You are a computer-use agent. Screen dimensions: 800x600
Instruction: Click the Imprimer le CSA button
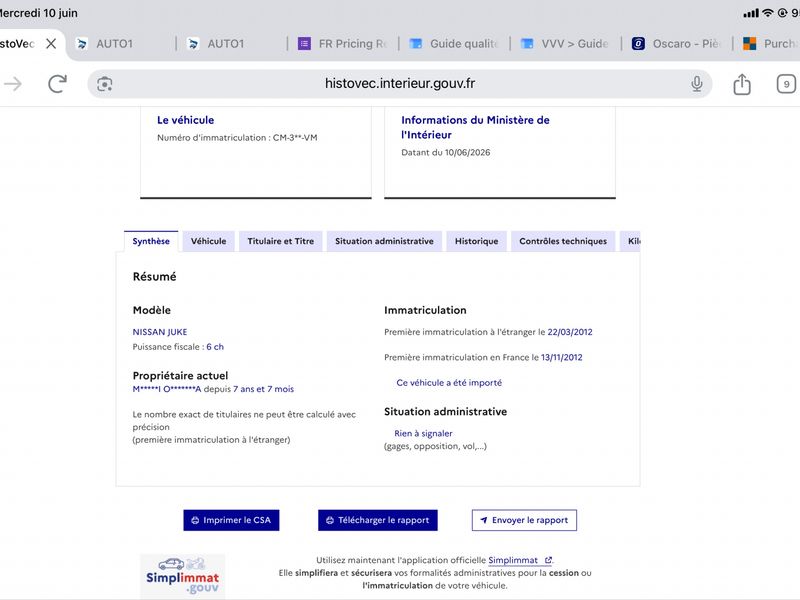coord(231,520)
